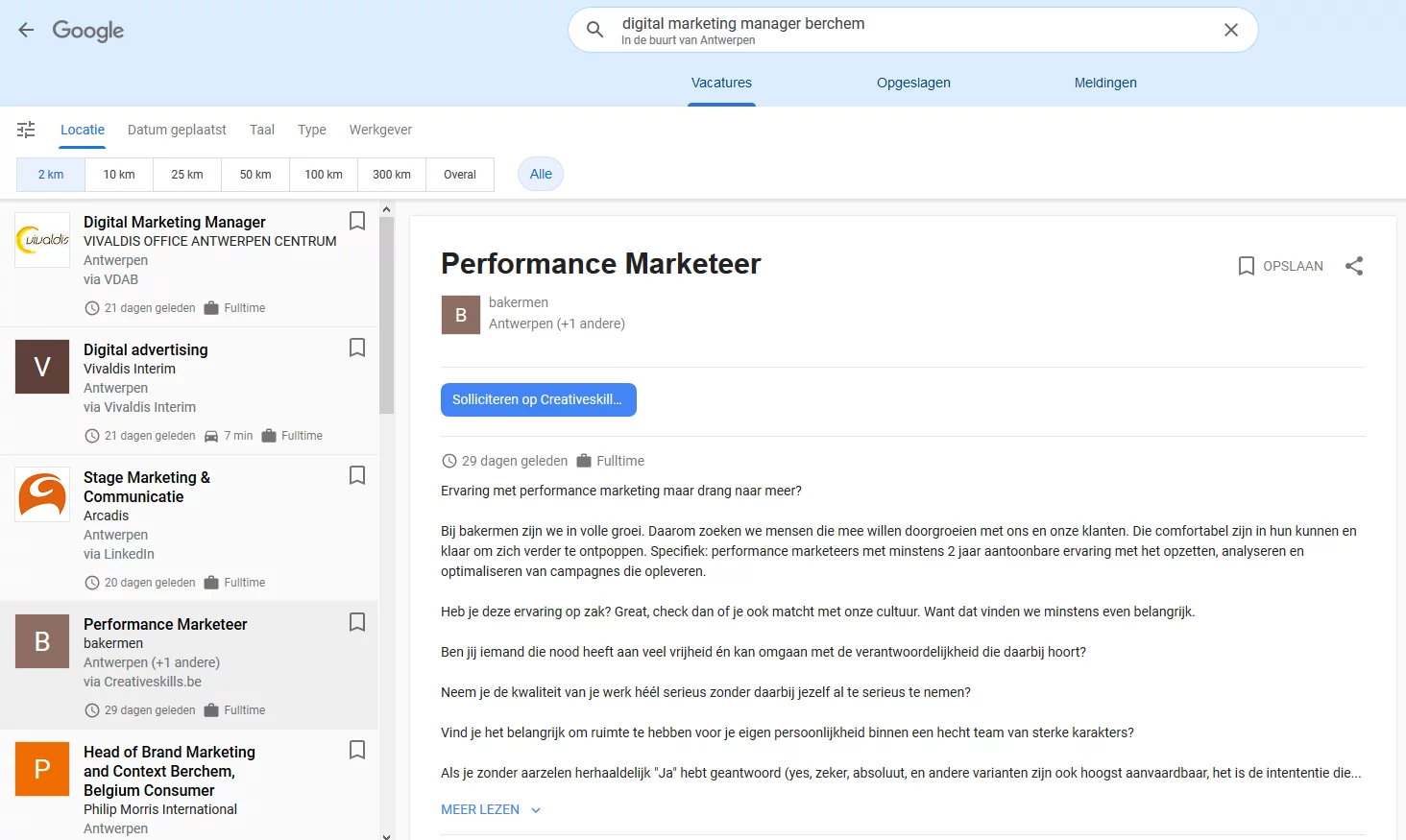
Task: Click the Vivaldis Interim V logo
Action: [42, 367]
